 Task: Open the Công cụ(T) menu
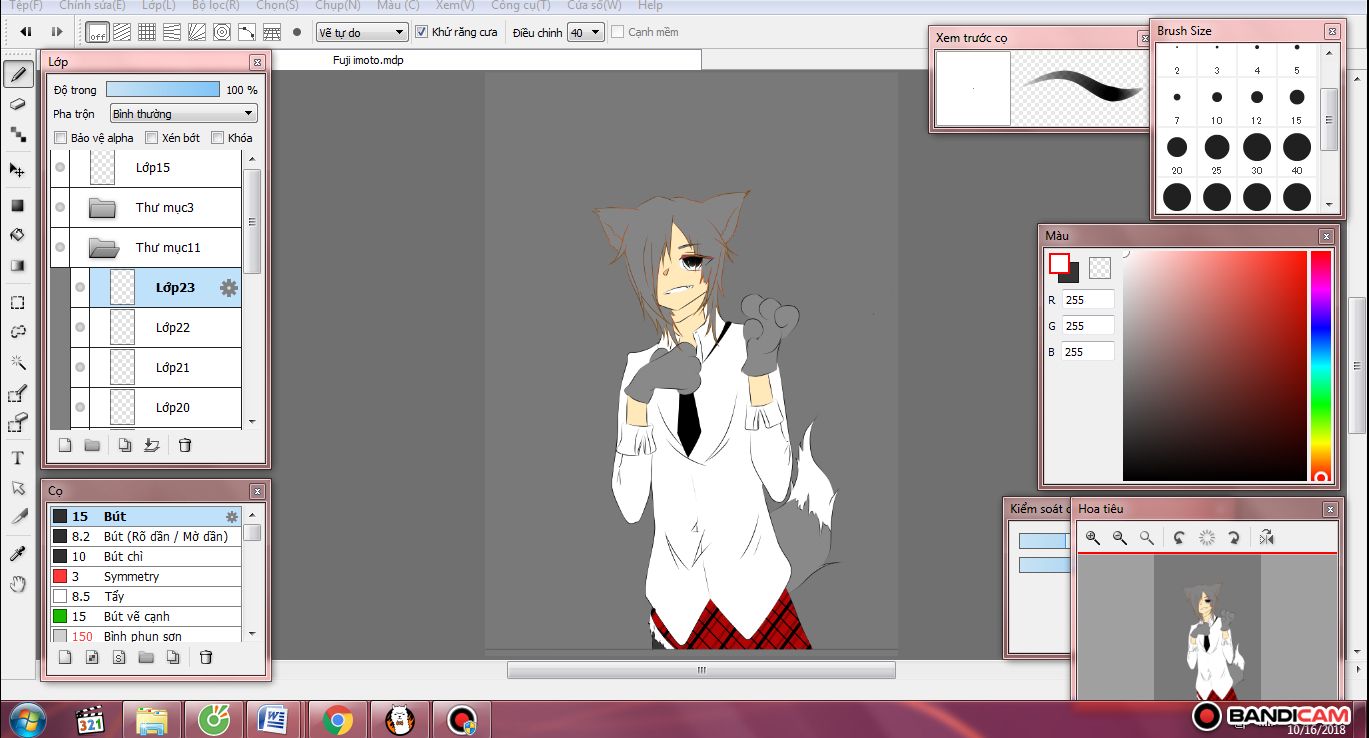coord(520,5)
